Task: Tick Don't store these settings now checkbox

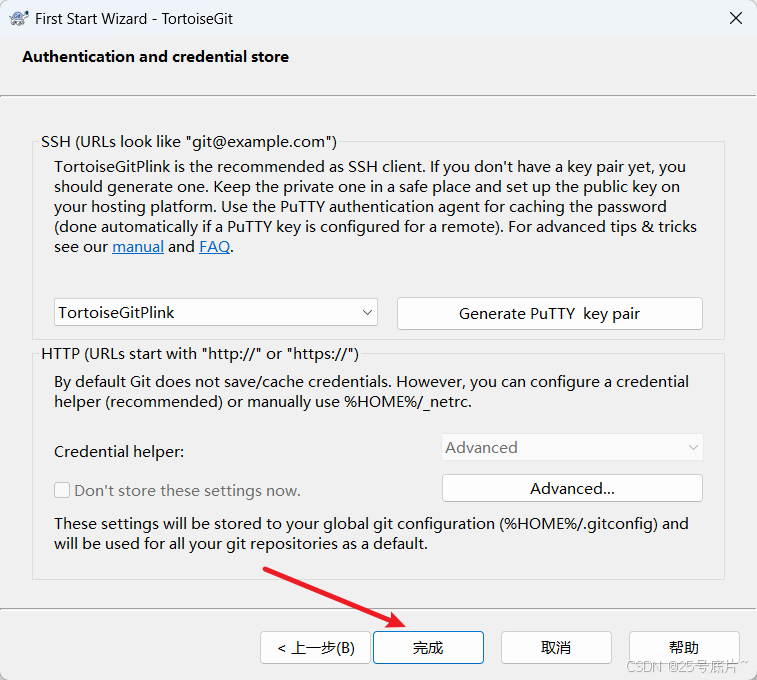Action: click(x=62, y=490)
